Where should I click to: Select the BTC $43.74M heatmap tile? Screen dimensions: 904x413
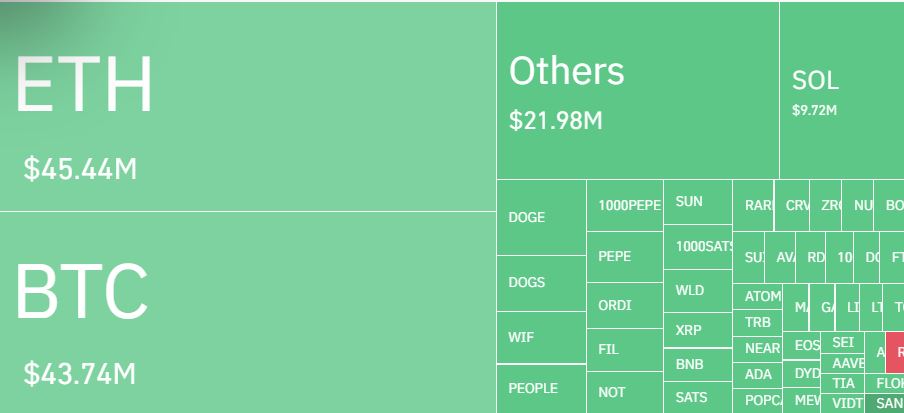248,313
